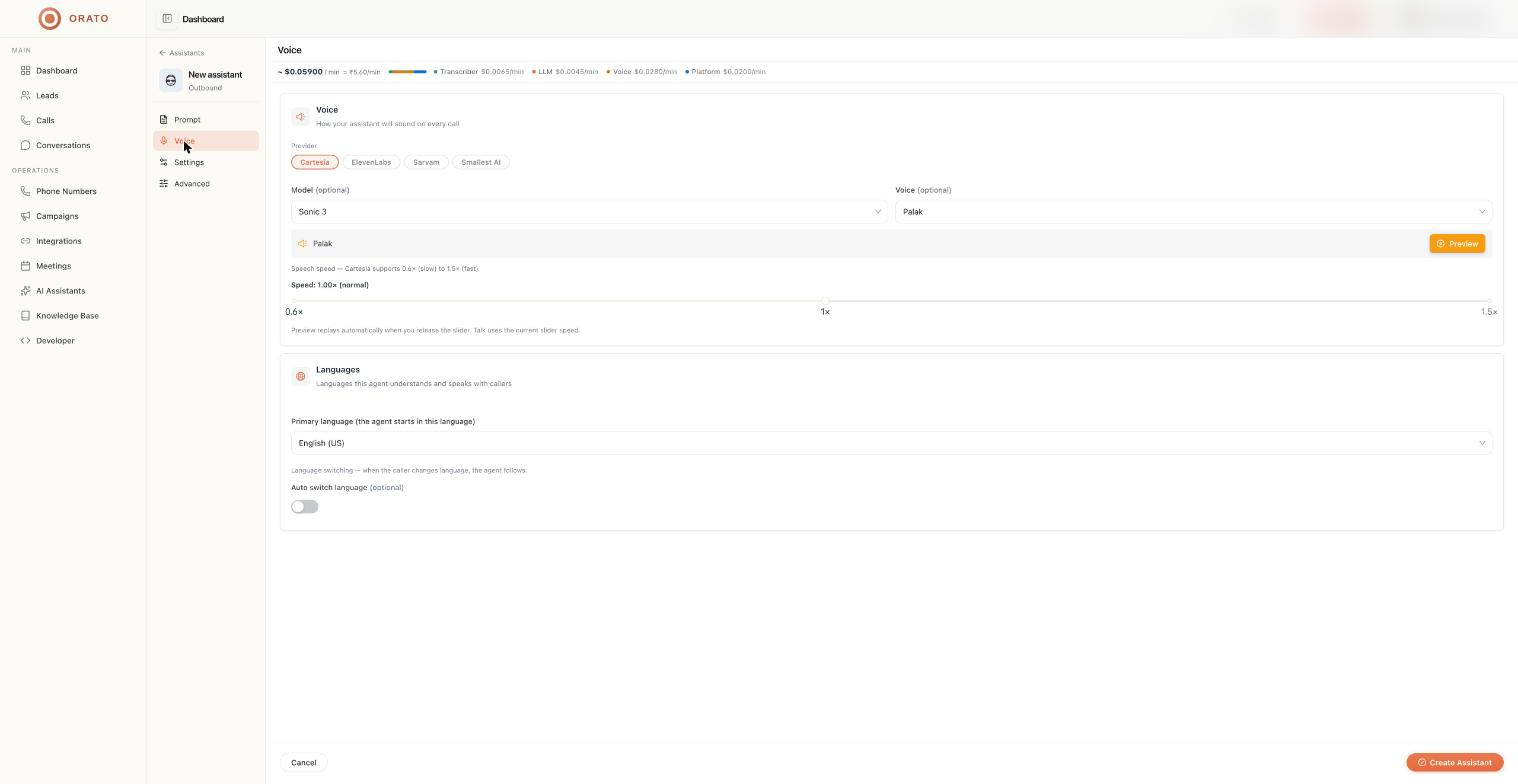Go back via Assistants link
Screen dimensions: 1518x784
click(181, 53)
